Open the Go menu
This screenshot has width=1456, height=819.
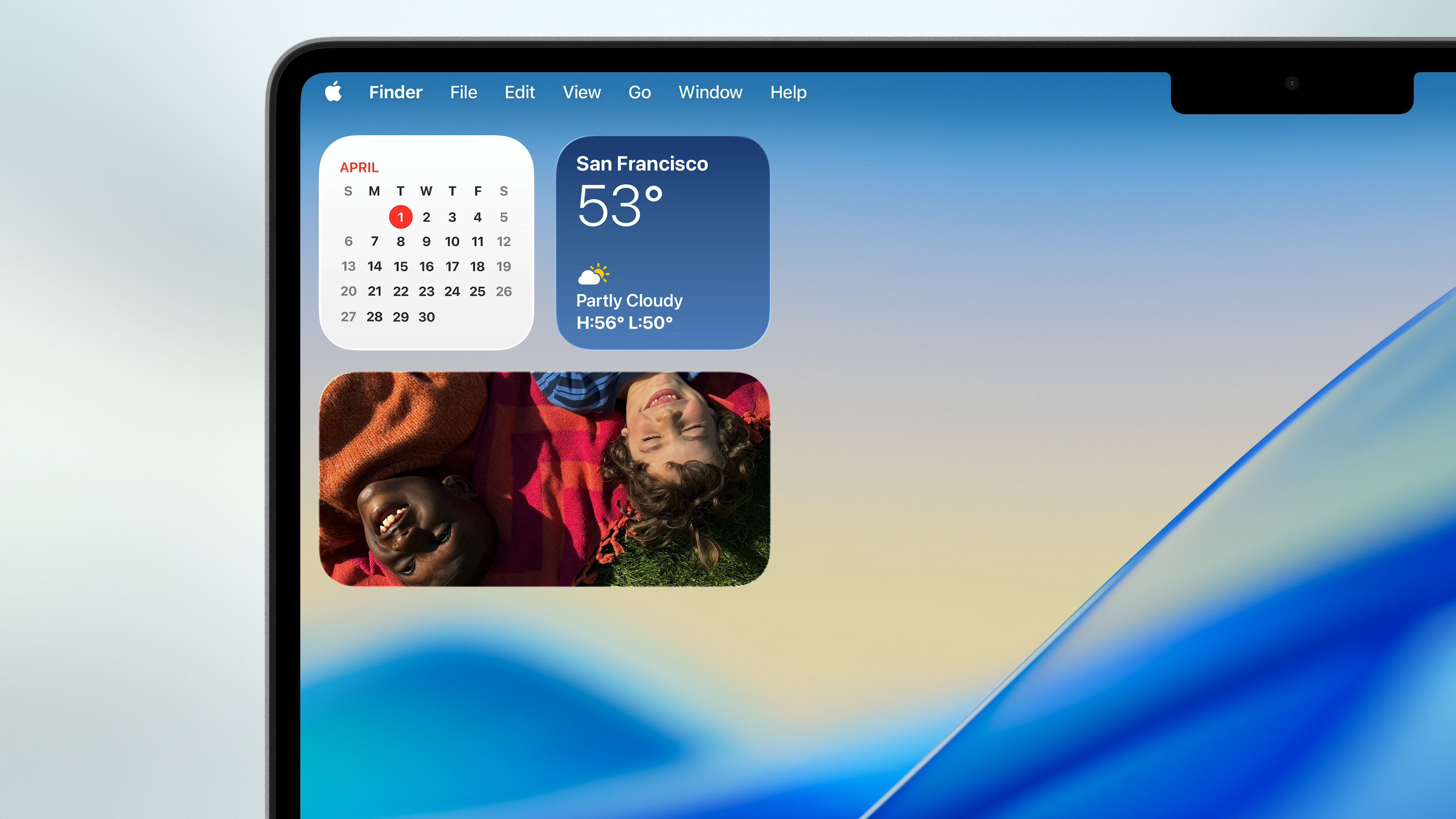(x=639, y=92)
